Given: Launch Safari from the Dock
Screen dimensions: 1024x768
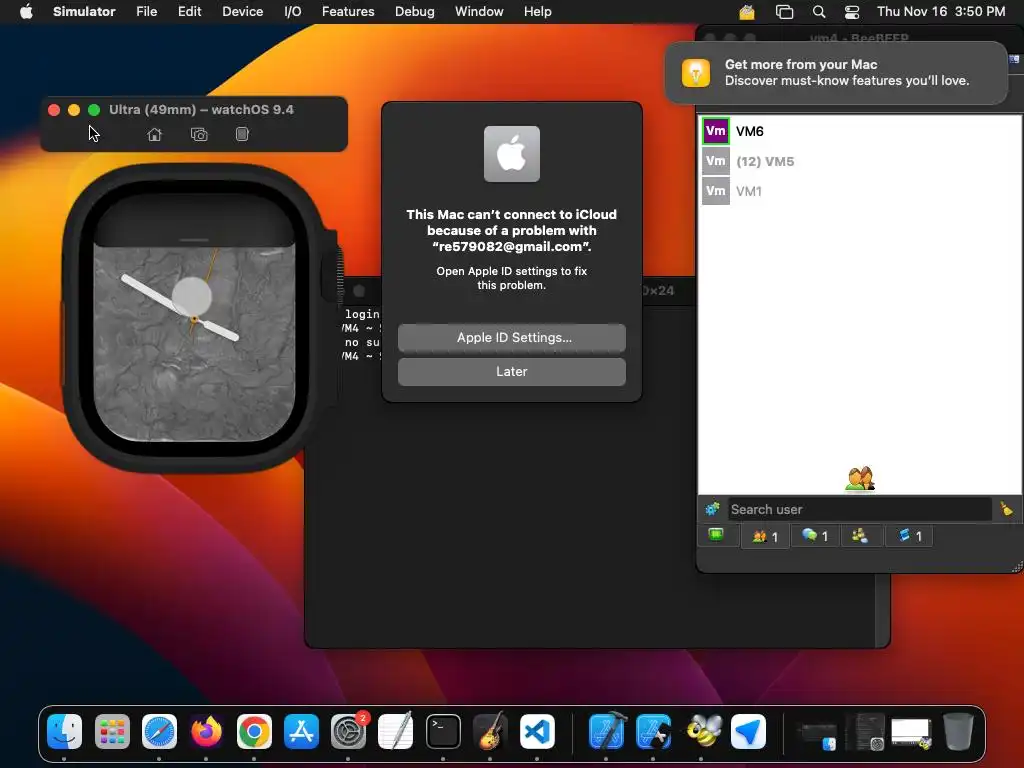Looking at the screenshot, I should pos(159,731).
